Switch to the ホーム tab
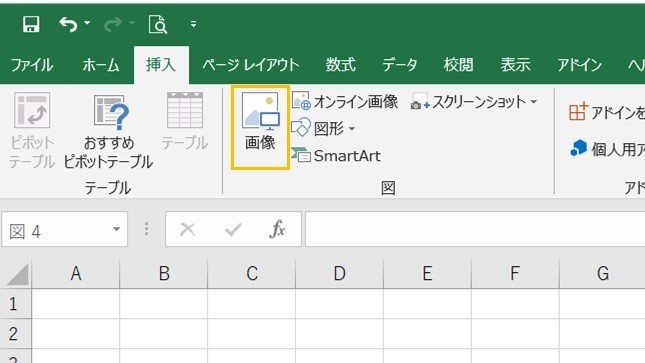Viewport: 645px width, 363px height. point(101,65)
